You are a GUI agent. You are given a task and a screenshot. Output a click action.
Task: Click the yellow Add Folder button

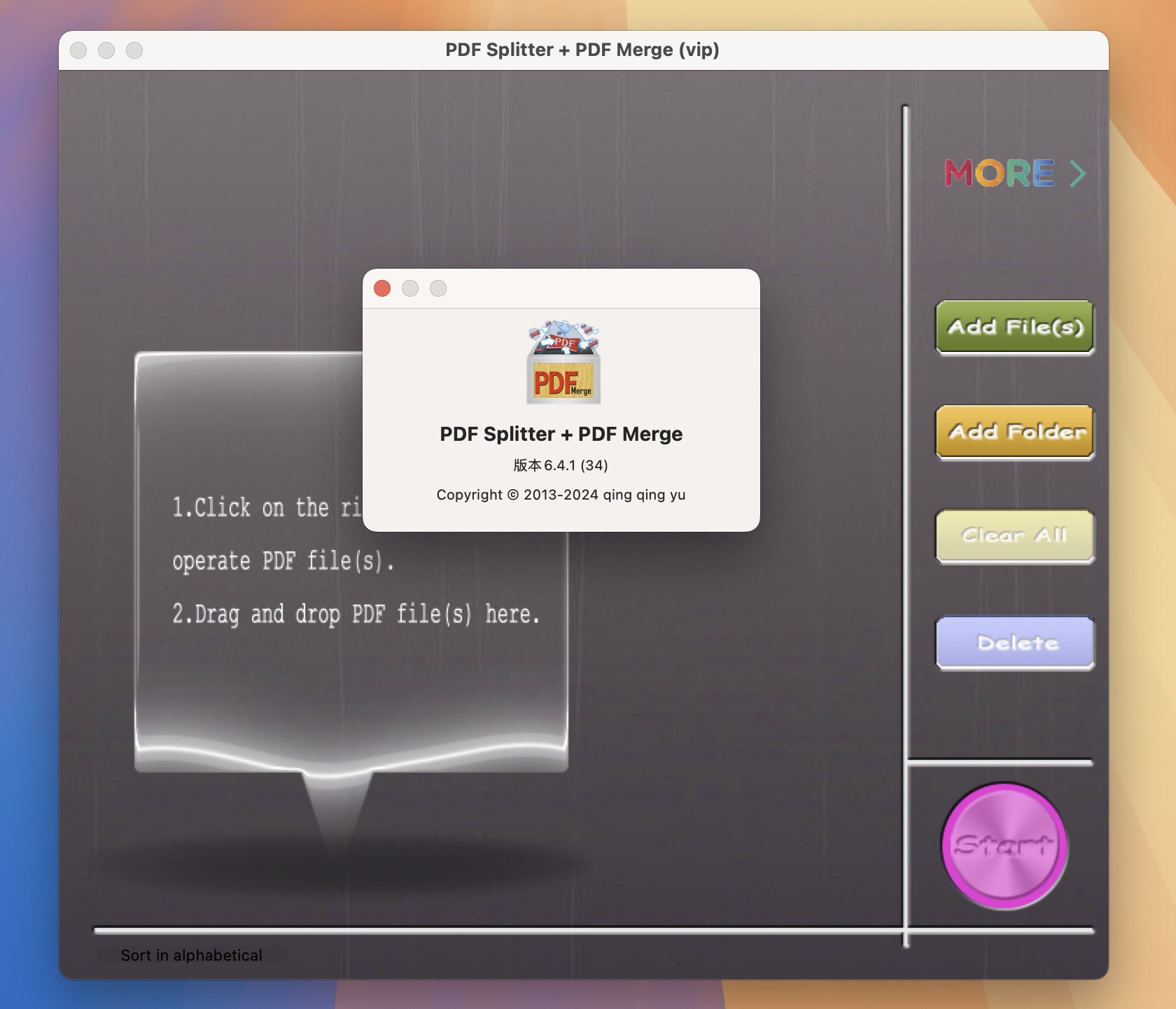tap(1015, 432)
